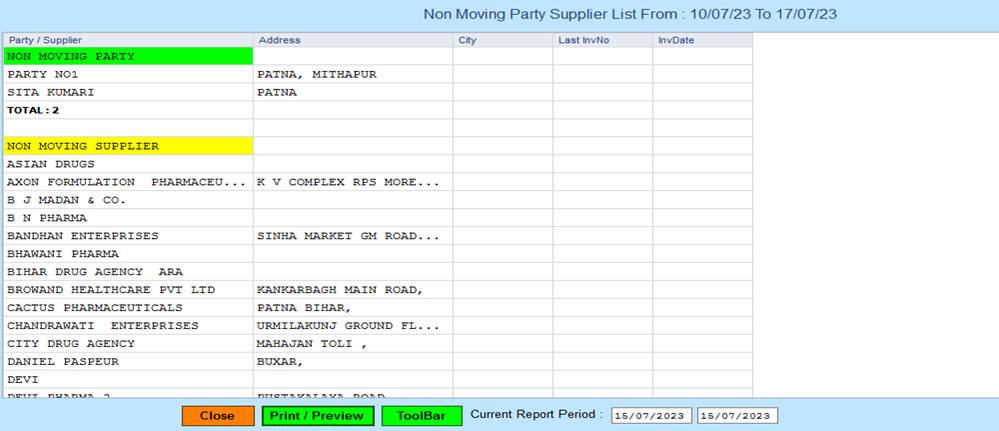This screenshot has height=431, width=999.
Task: Click the City column header
Action: point(502,40)
